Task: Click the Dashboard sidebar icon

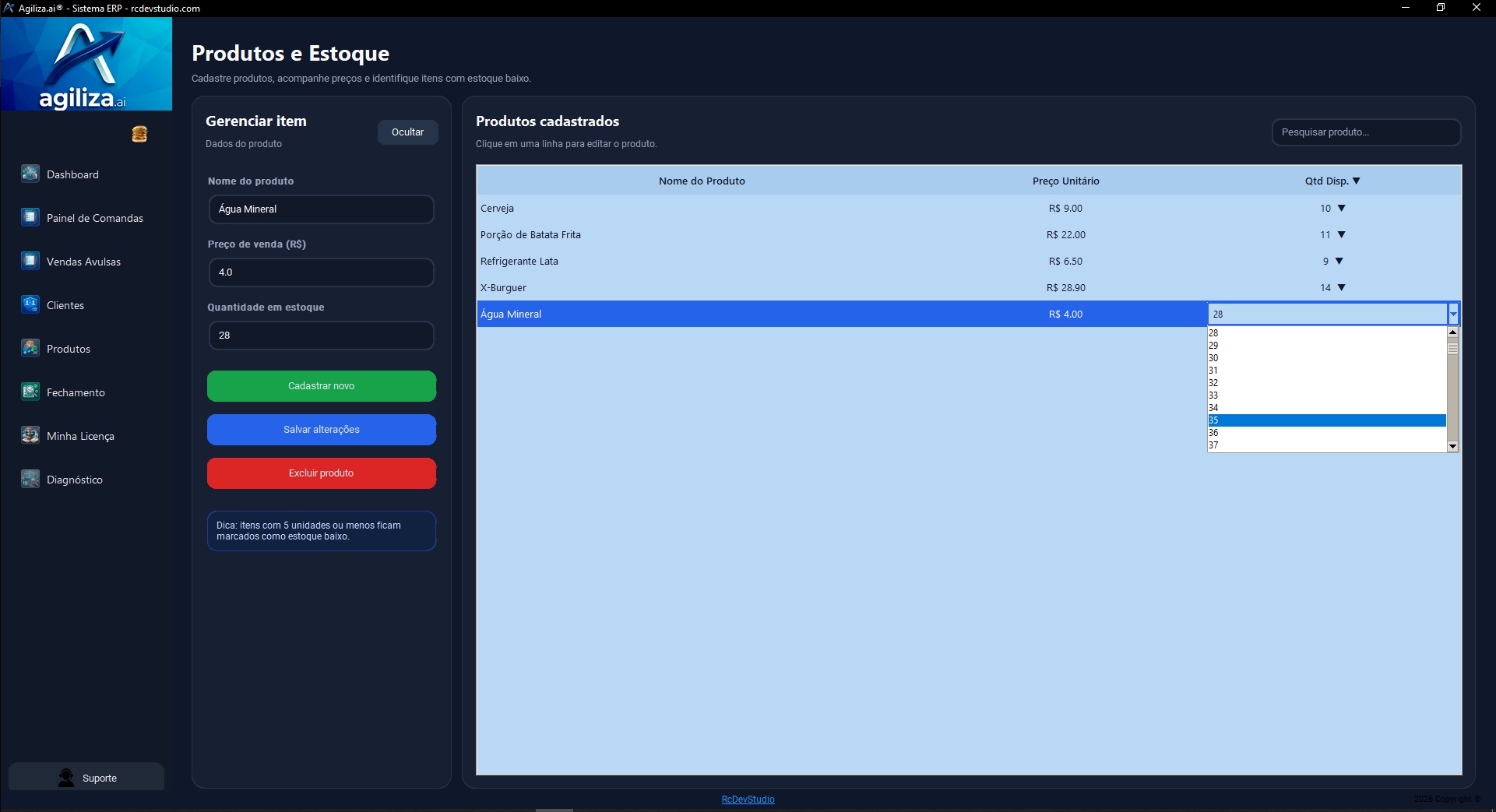Action: click(30, 174)
